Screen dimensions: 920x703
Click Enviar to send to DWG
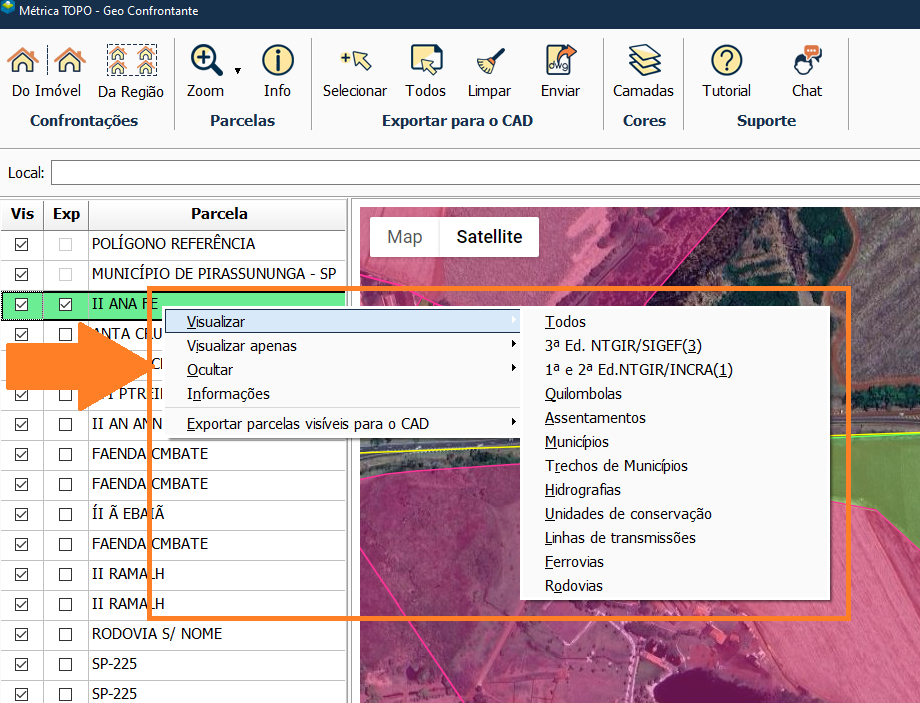(560, 64)
